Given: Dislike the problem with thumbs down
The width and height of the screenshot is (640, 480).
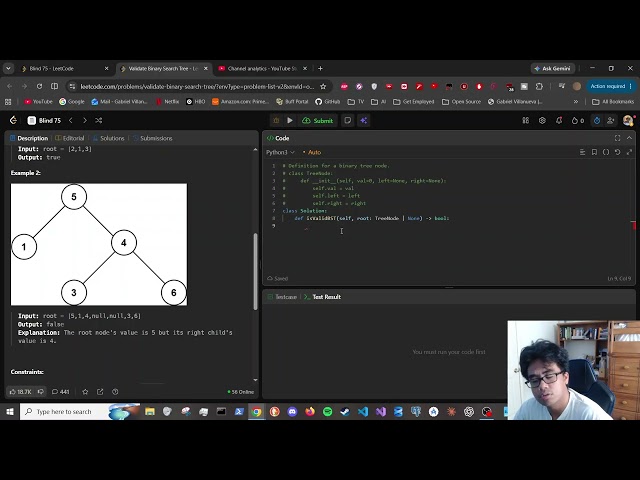Looking at the screenshot, I should tap(40, 392).
